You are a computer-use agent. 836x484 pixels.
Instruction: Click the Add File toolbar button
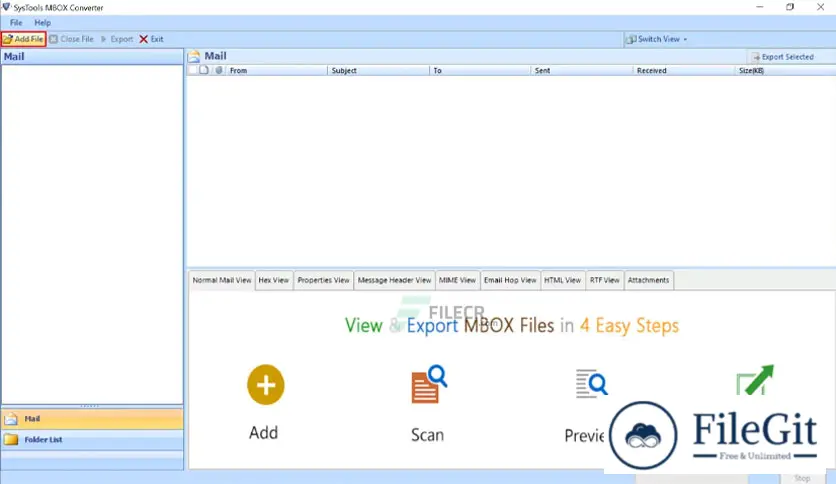23,39
